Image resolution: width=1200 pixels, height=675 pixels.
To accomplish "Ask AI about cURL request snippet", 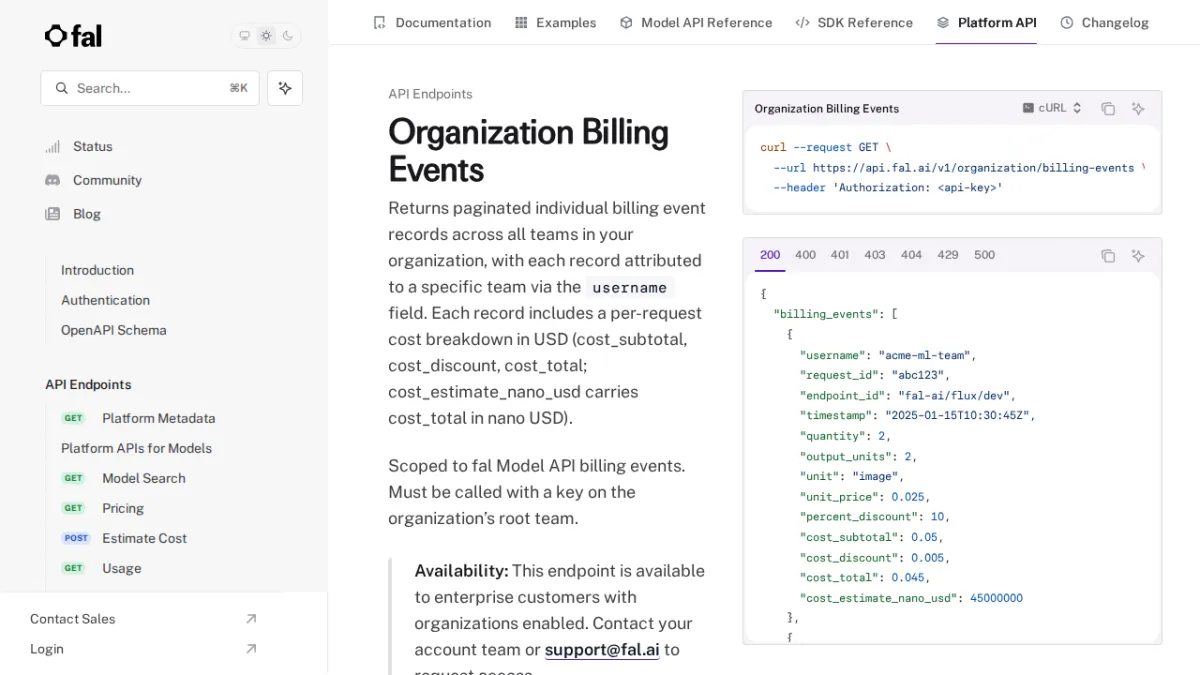I will click(1138, 109).
